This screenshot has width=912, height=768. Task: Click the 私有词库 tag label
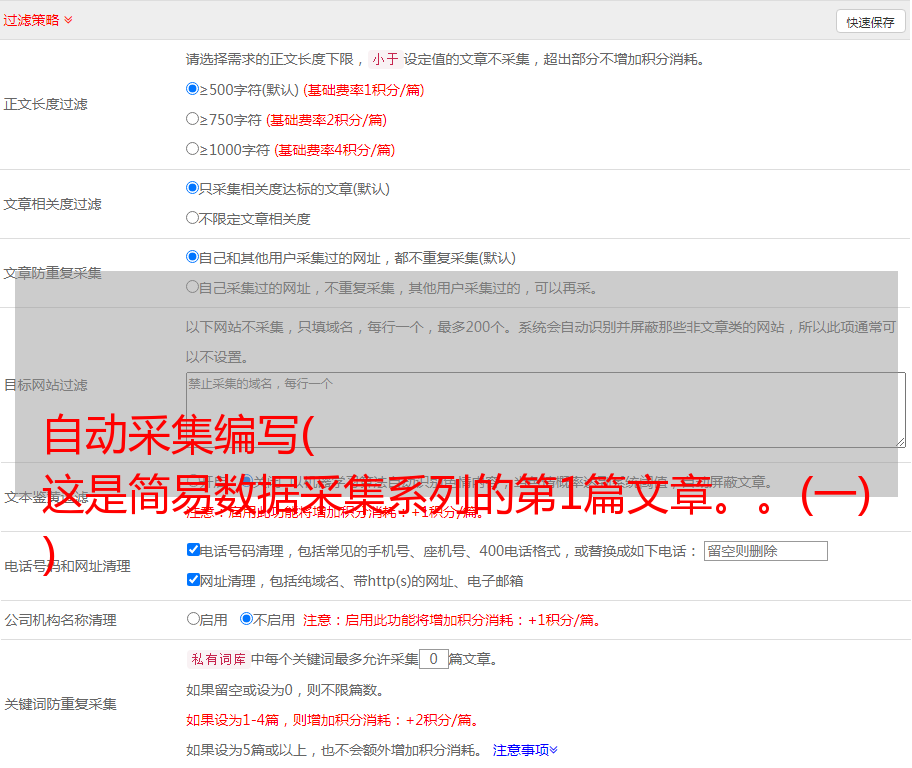click(215, 659)
